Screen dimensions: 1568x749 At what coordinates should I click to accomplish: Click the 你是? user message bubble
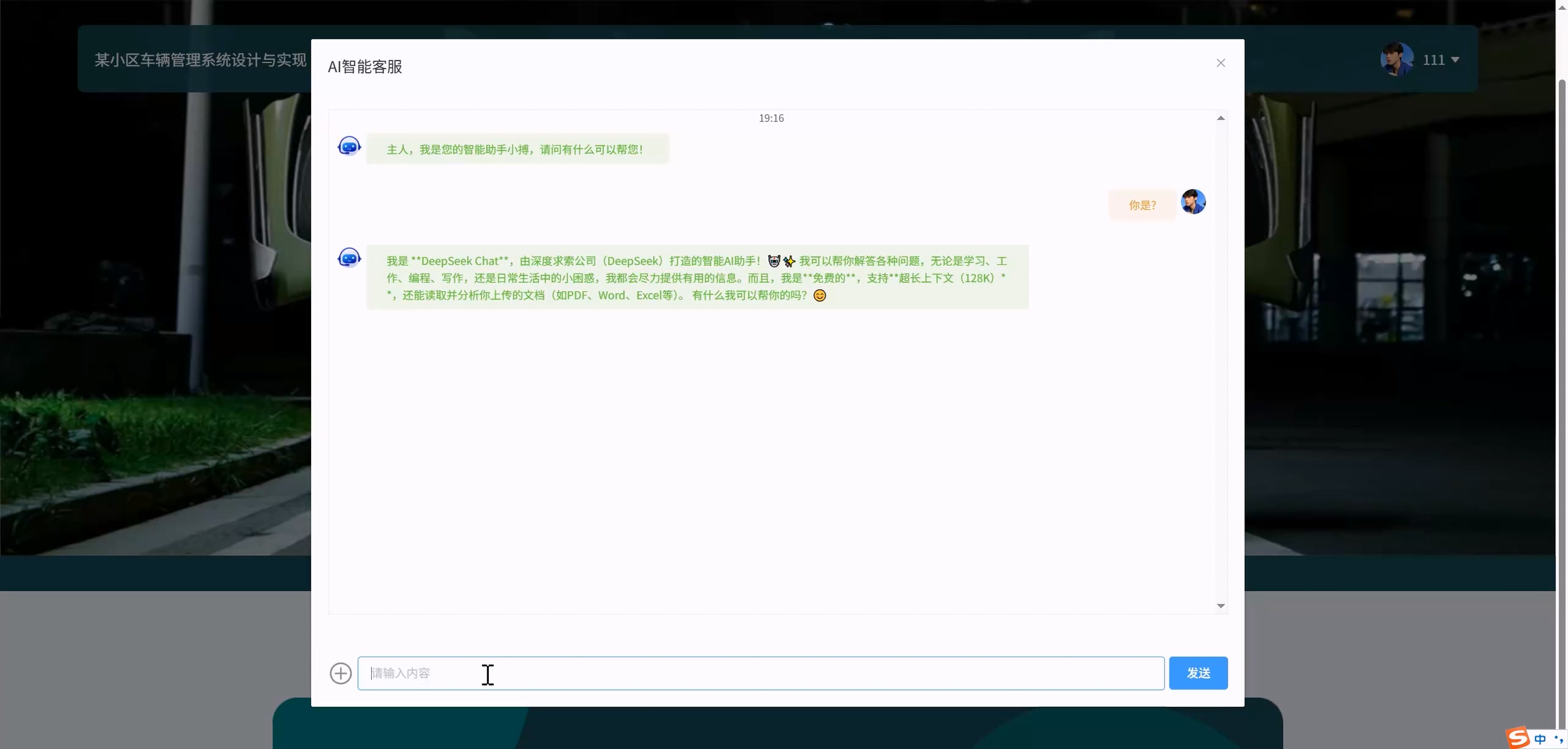click(1142, 205)
